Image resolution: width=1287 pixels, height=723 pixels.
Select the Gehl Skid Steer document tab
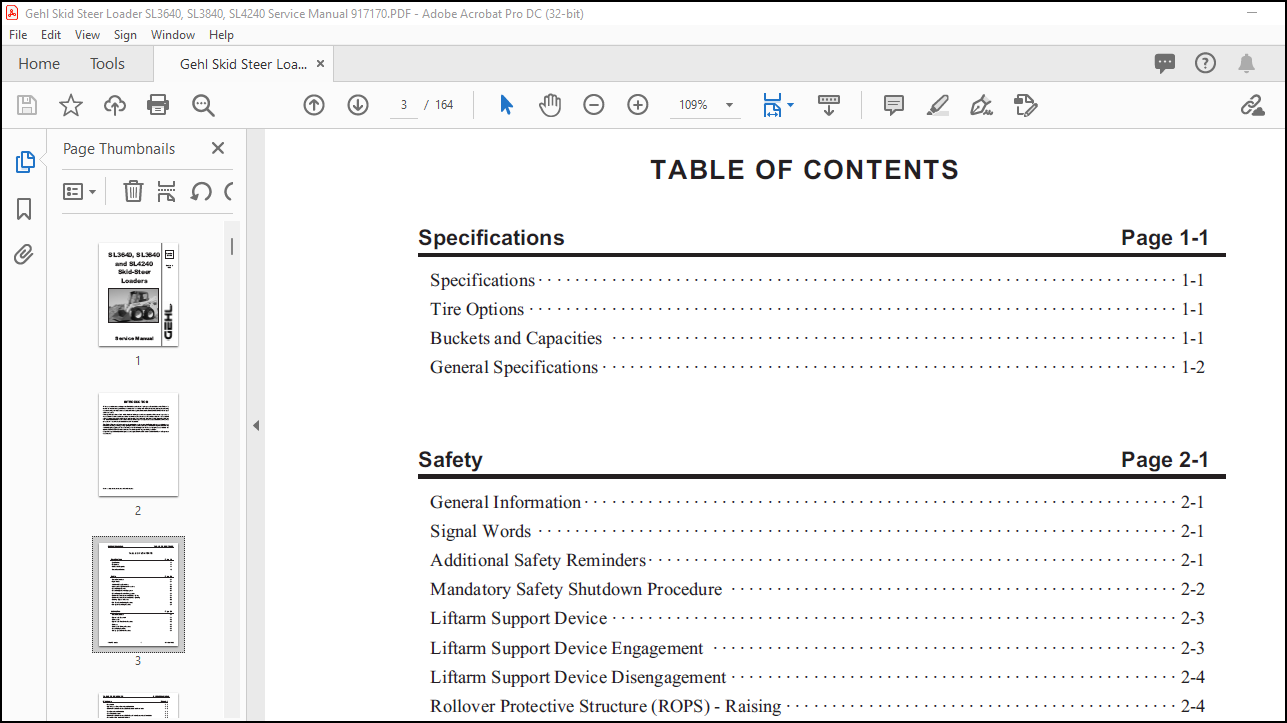243,63
